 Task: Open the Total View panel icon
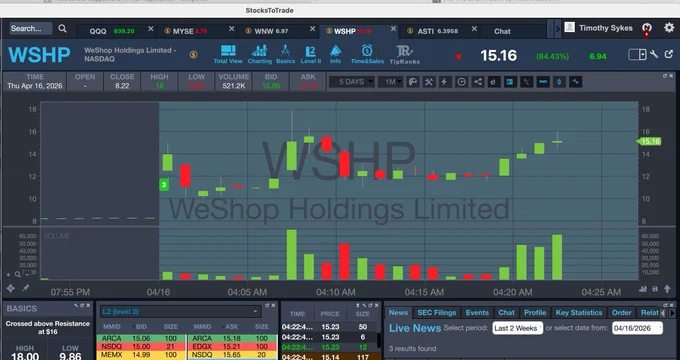228,55
